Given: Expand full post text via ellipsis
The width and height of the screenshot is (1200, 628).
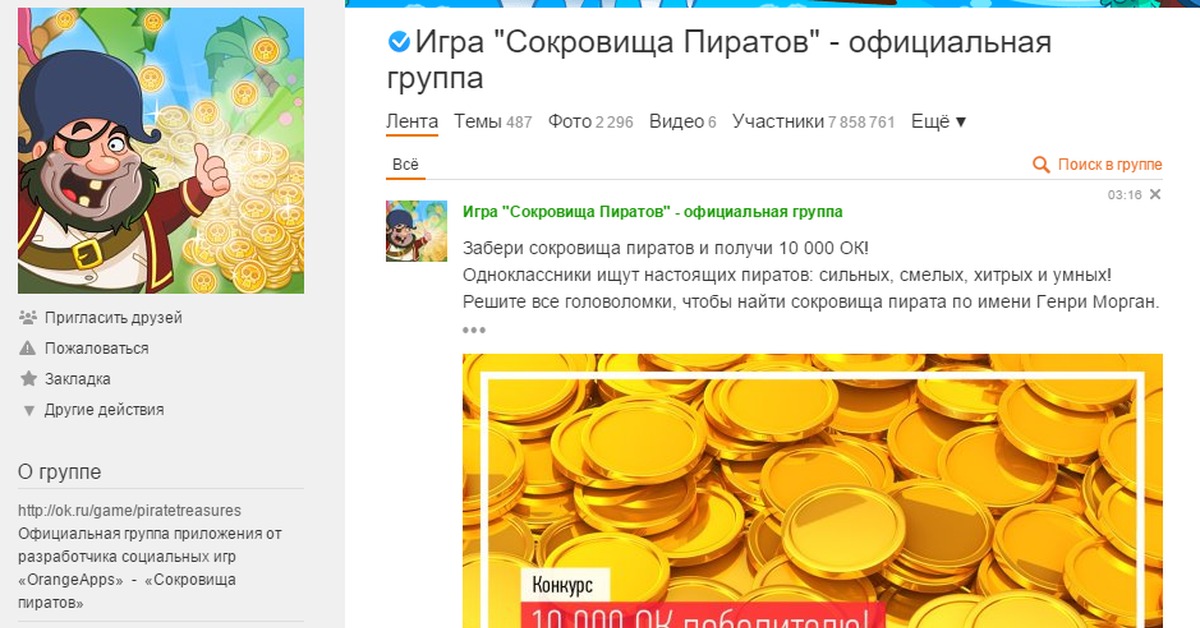Looking at the screenshot, I should click(474, 330).
